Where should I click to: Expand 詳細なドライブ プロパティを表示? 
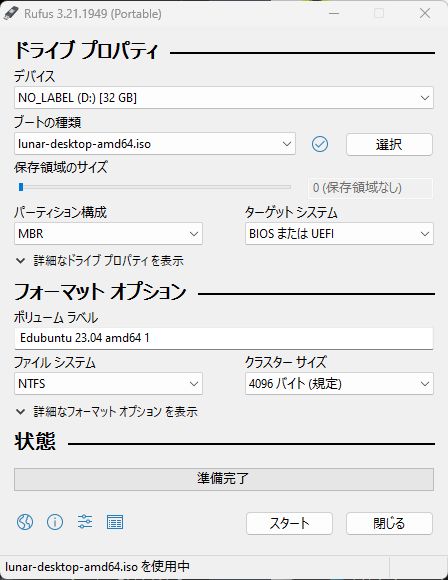100,261
